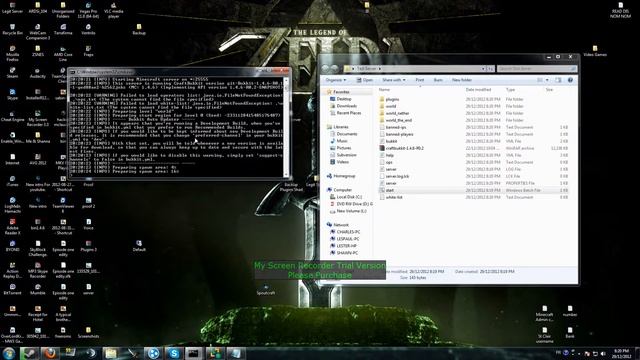Viewport: 640px width, 360px height.
Task: Launch Mumble from desktop
Action: [x=38, y=289]
